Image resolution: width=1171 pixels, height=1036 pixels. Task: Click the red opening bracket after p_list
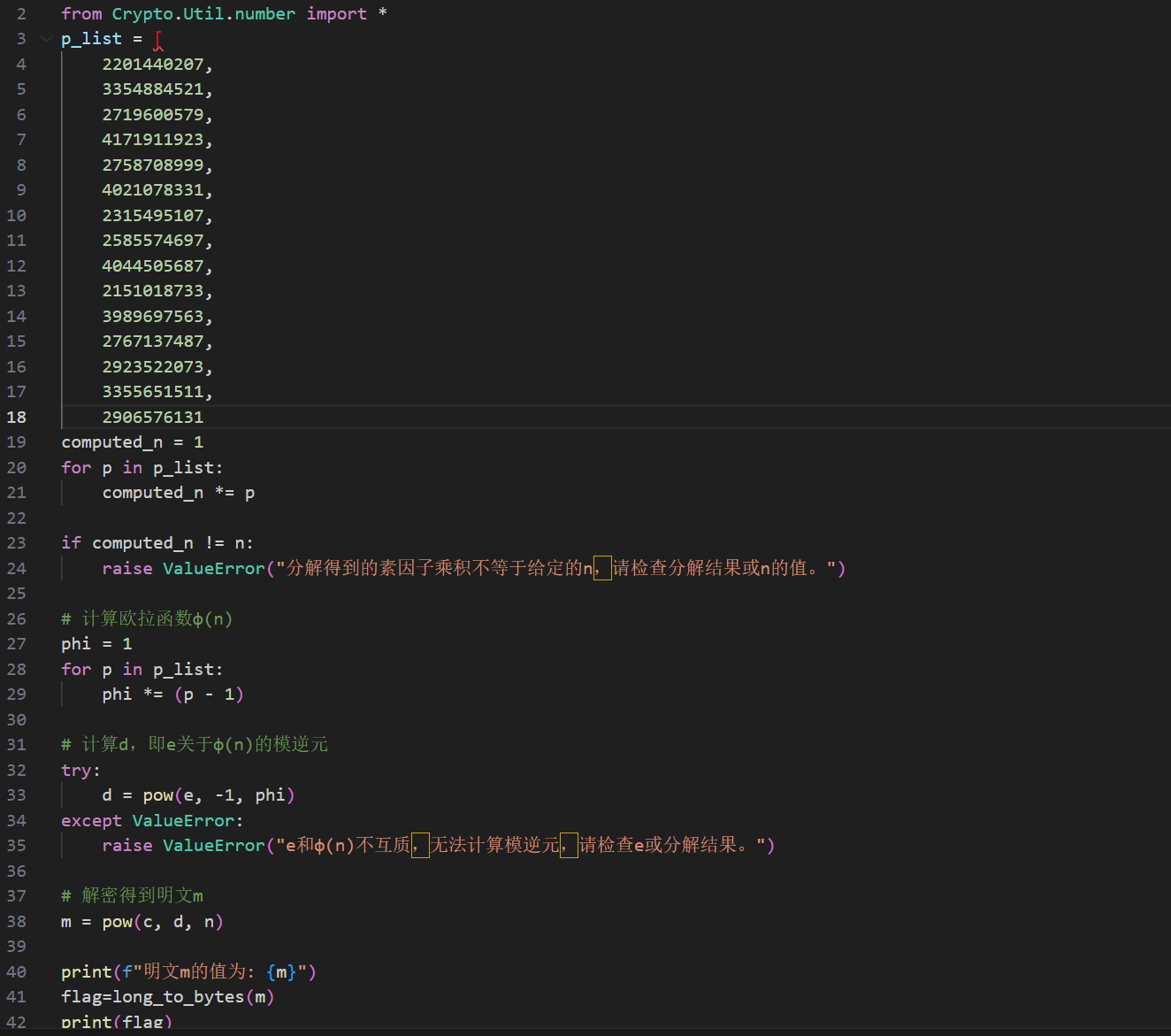point(158,40)
